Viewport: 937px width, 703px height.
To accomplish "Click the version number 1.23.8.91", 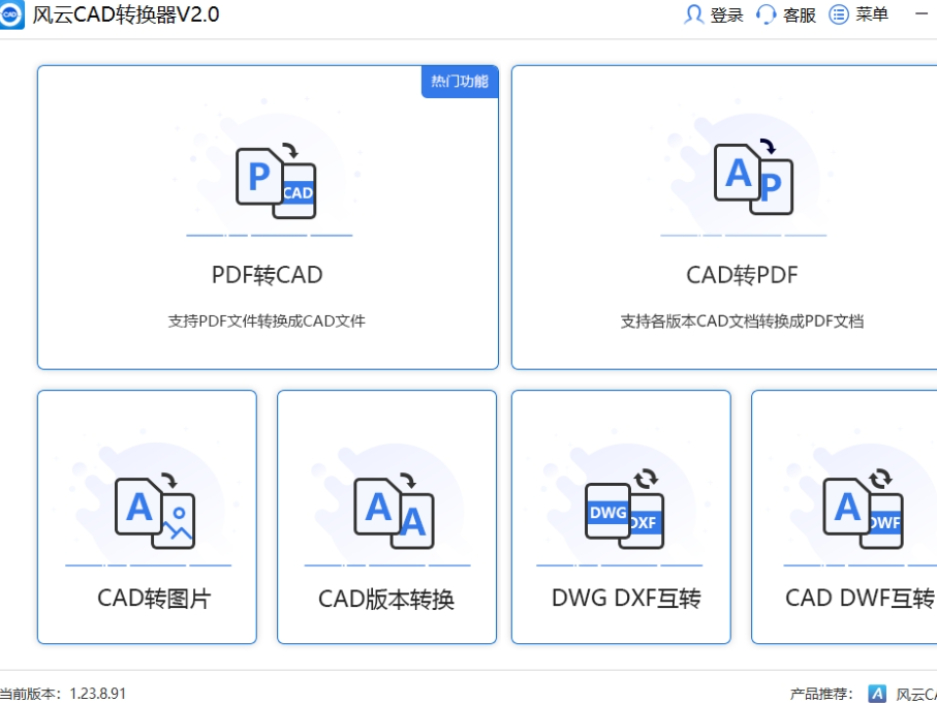I will pos(98,694).
